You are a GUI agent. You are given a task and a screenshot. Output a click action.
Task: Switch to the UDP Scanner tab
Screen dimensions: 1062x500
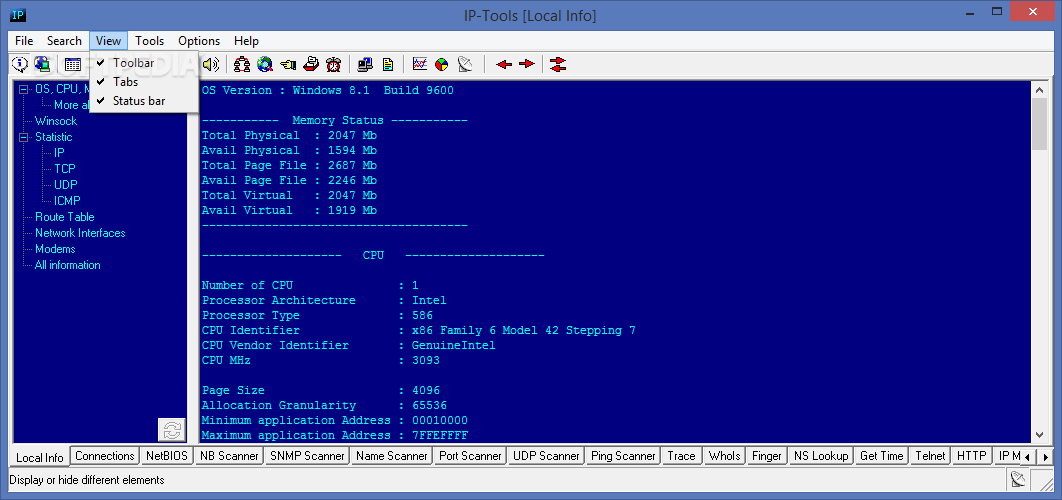tap(546, 456)
